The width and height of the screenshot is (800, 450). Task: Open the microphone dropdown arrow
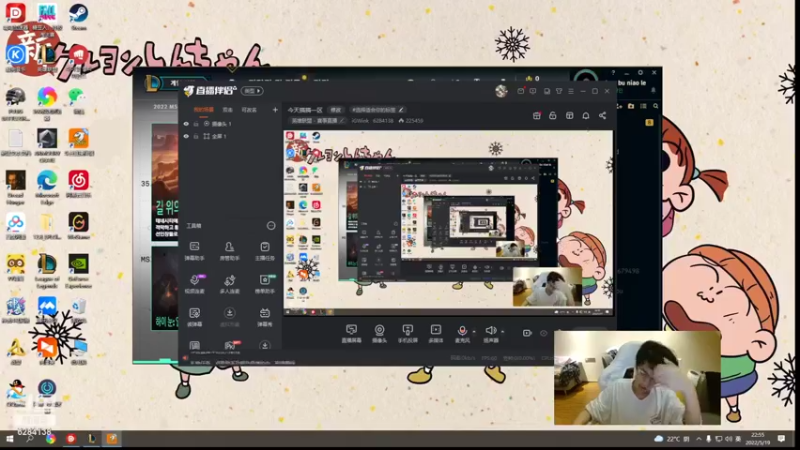(x=474, y=332)
